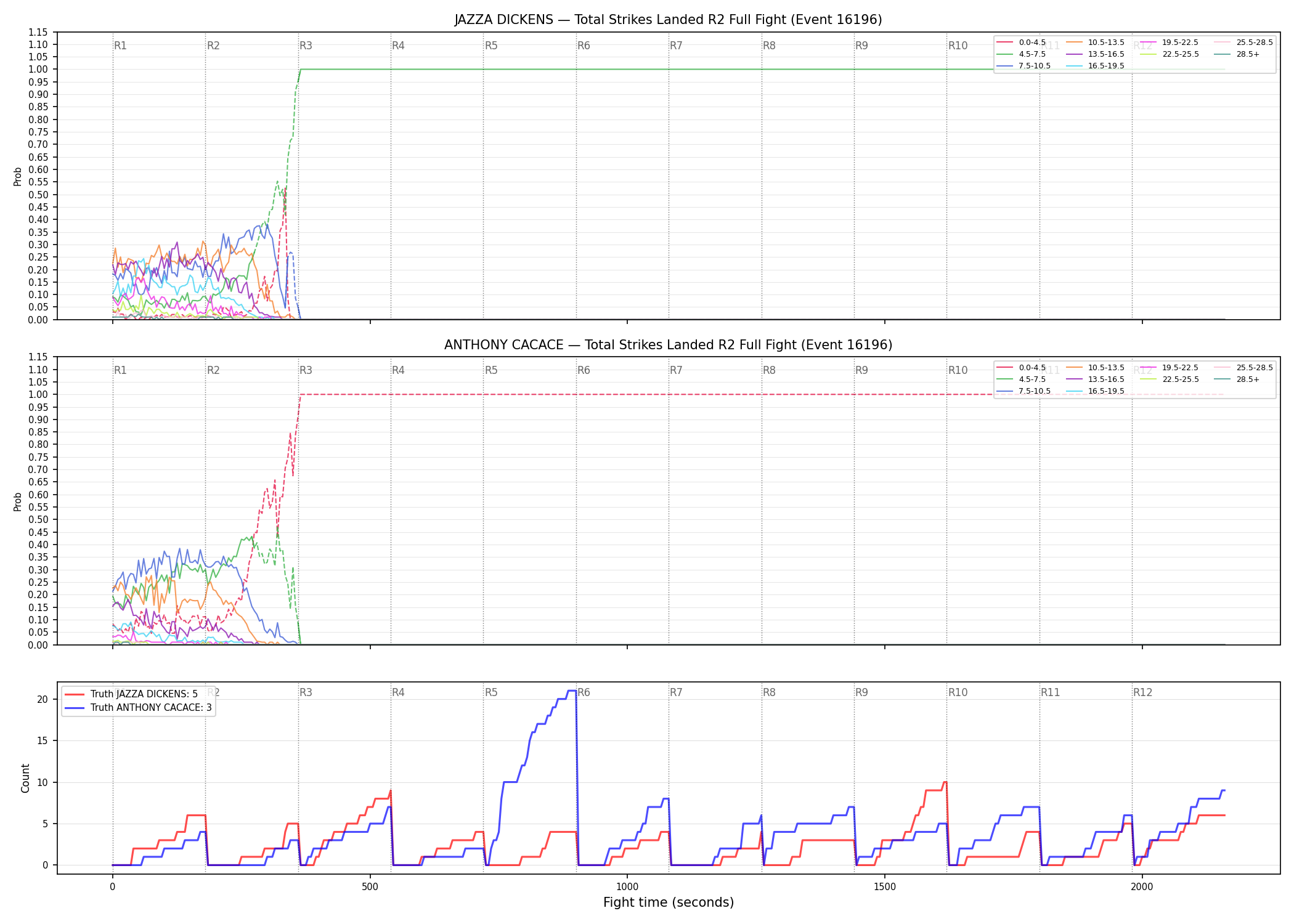Click the 10 tick on the Count axis
This screenshot has width=1294, height=924.
[43, 782]
